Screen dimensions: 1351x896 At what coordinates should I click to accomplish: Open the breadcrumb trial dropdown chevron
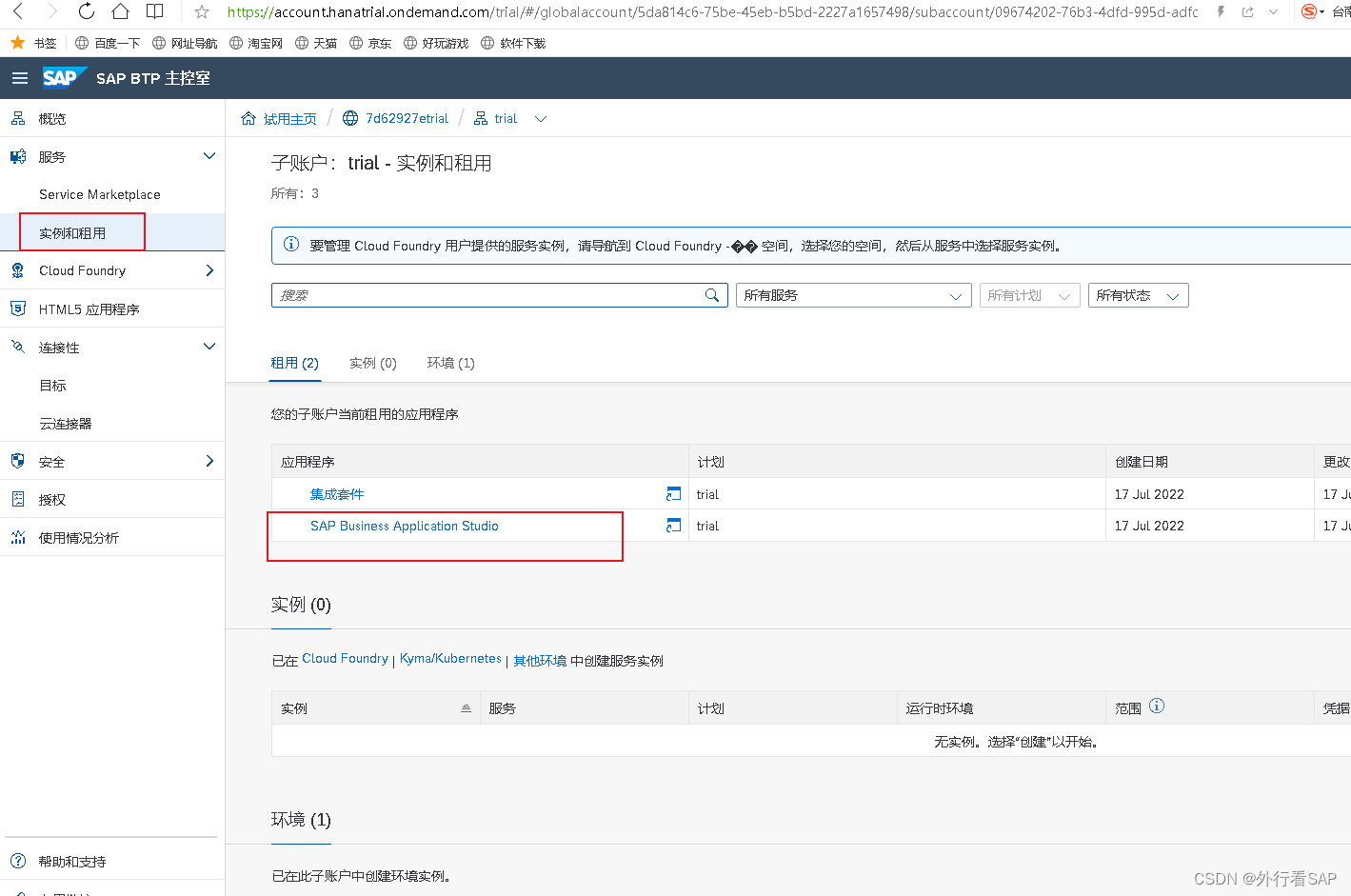pyautogui.click(x=541, y=119)
